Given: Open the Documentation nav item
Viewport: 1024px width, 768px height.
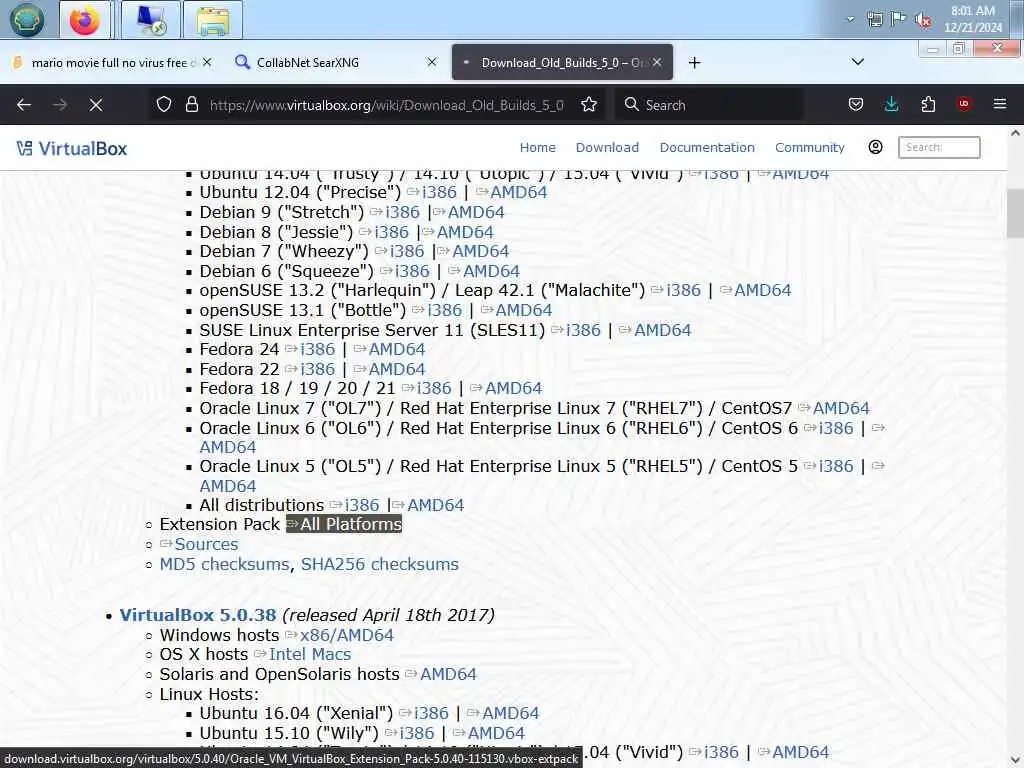Looking at the screenshot, I should point(707,148).
